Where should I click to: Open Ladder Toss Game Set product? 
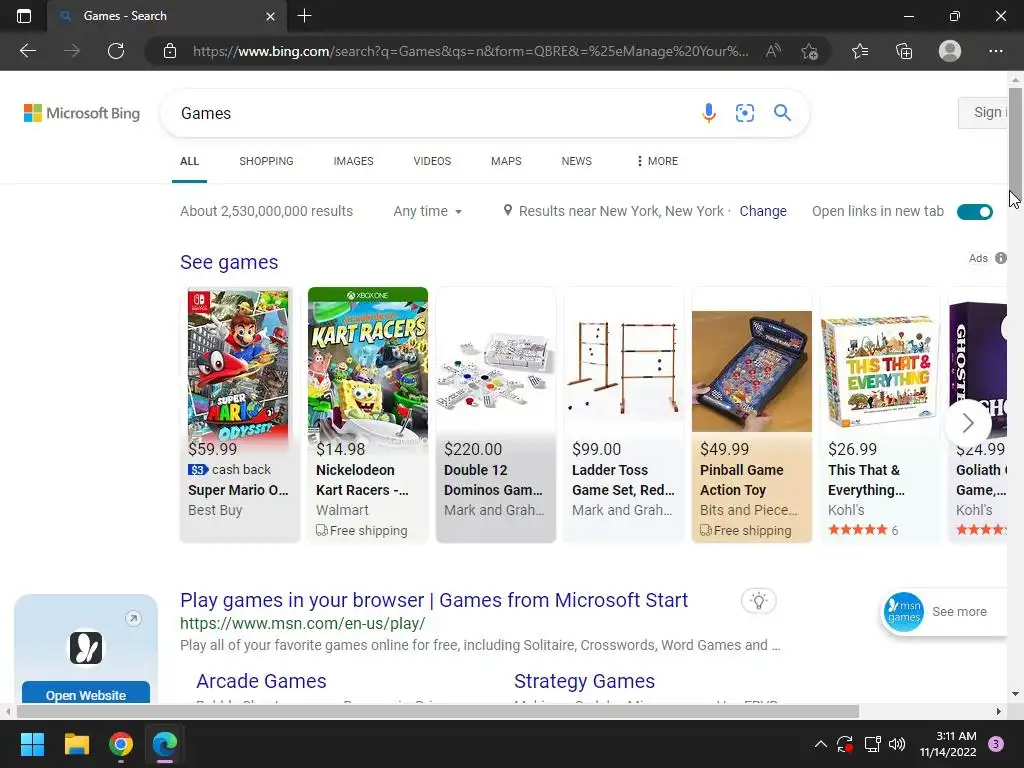624,415
